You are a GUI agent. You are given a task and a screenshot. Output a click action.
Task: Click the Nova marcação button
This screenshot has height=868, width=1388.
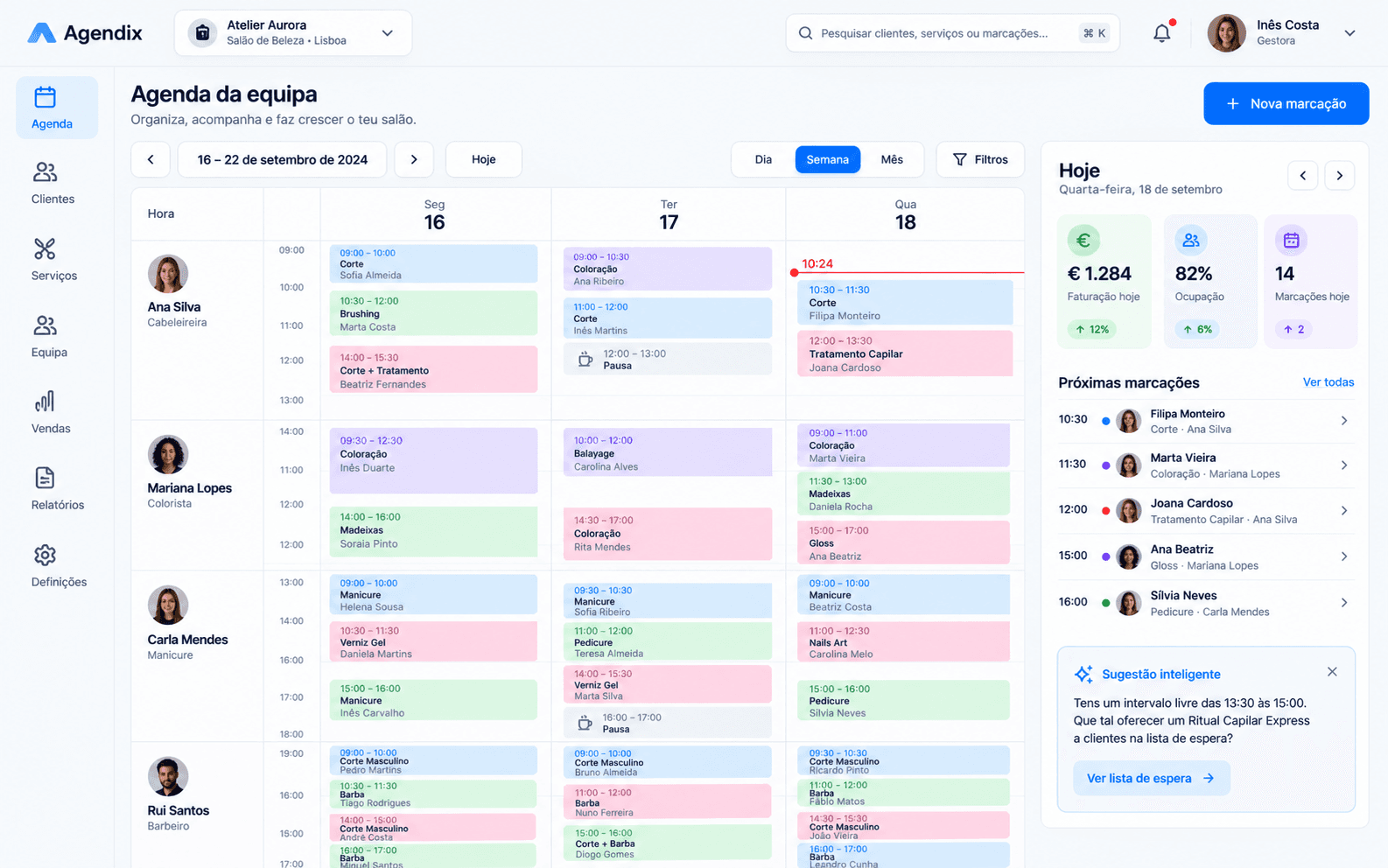[x=1286, y=103]
